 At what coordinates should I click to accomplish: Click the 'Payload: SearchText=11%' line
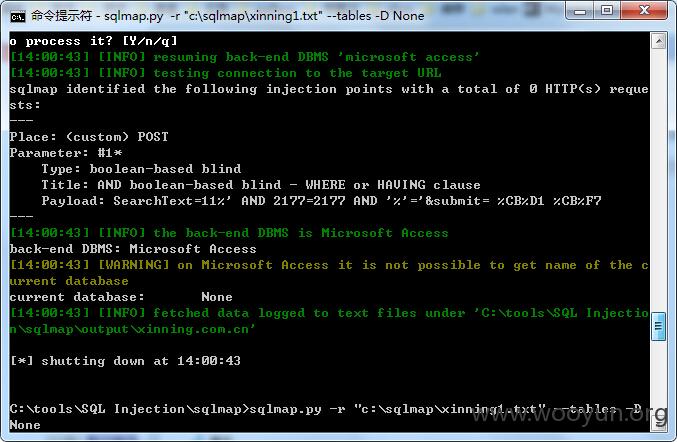pyautogui.click(x=321, y=201)
